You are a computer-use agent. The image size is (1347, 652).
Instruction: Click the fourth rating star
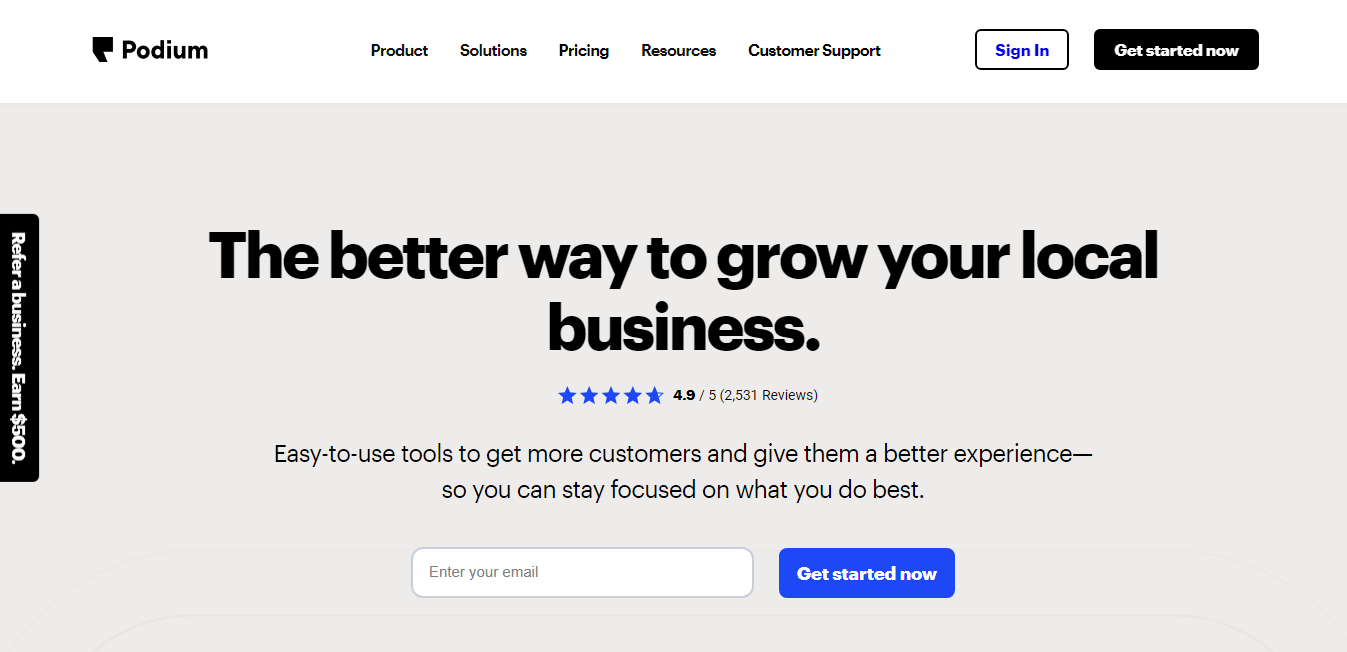[633, 395]
